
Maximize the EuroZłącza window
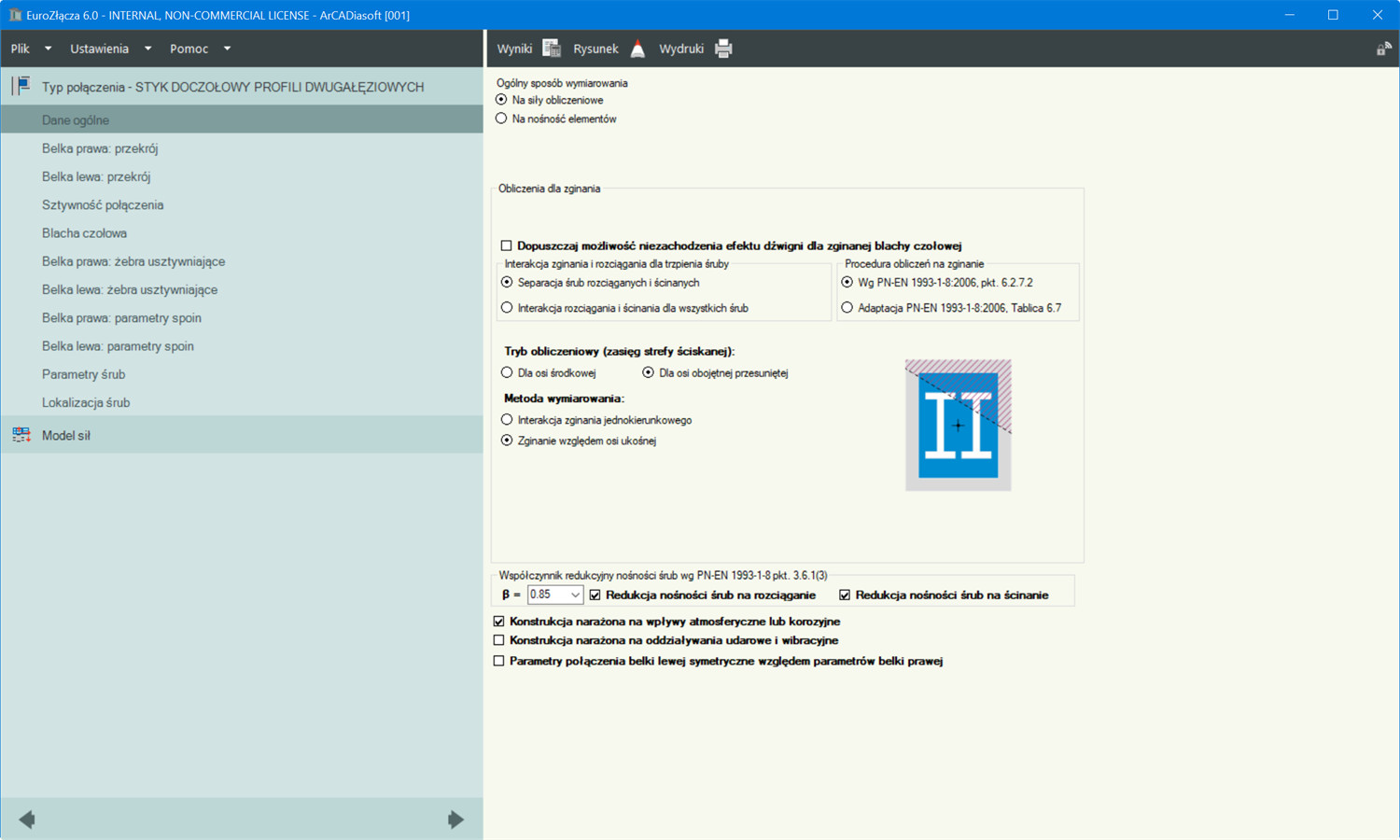[x=1333, y=15]
